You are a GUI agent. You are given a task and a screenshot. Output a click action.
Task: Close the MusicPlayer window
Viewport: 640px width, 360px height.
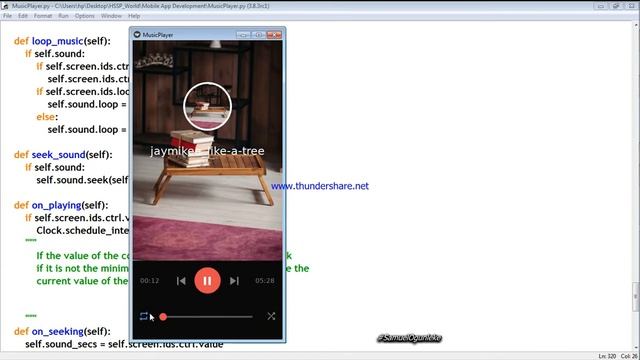click(274, 35)
